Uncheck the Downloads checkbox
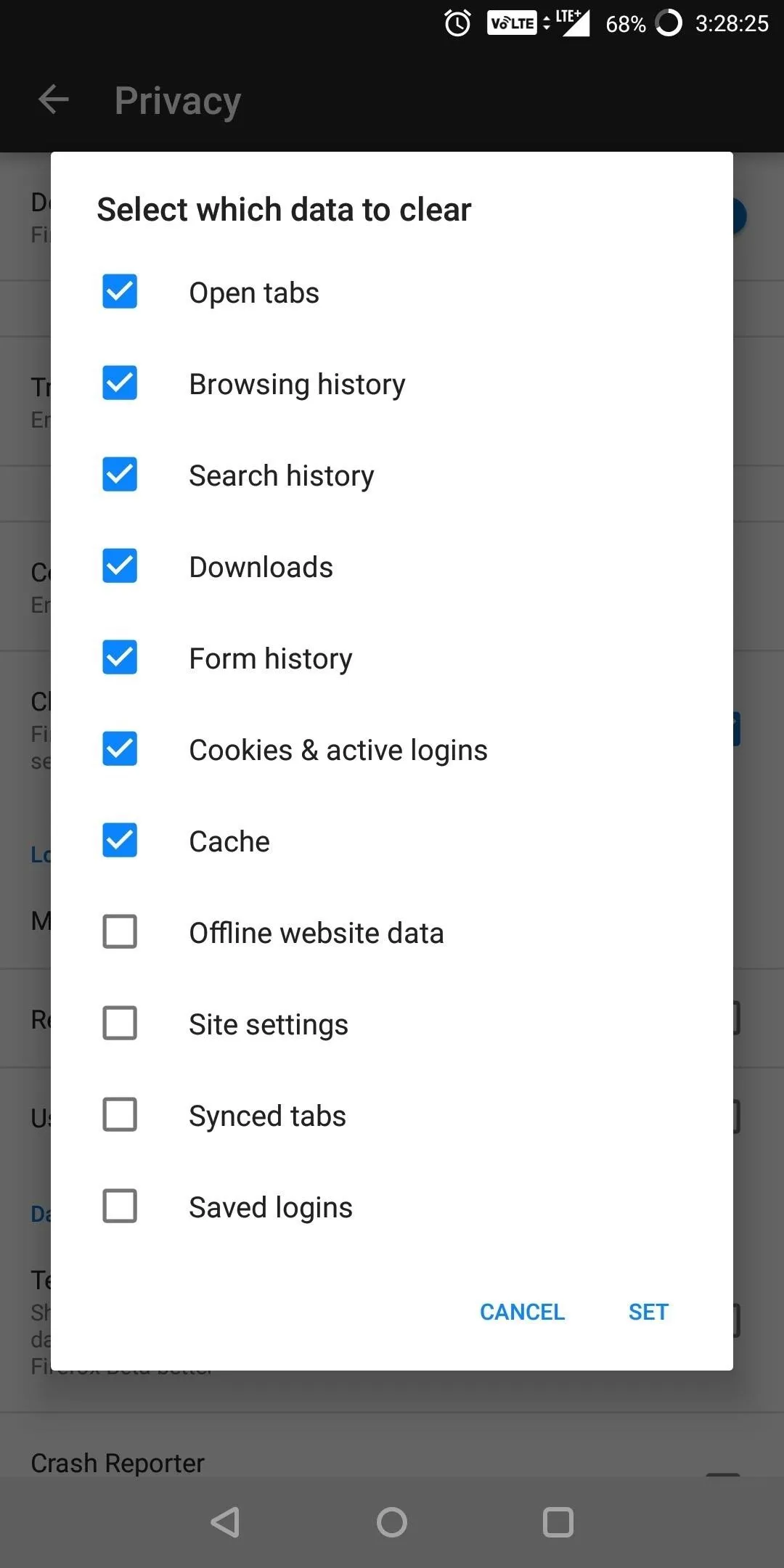Image resolution: width=784 pixels, height=1568 pixels. click(x=120, y=566)
